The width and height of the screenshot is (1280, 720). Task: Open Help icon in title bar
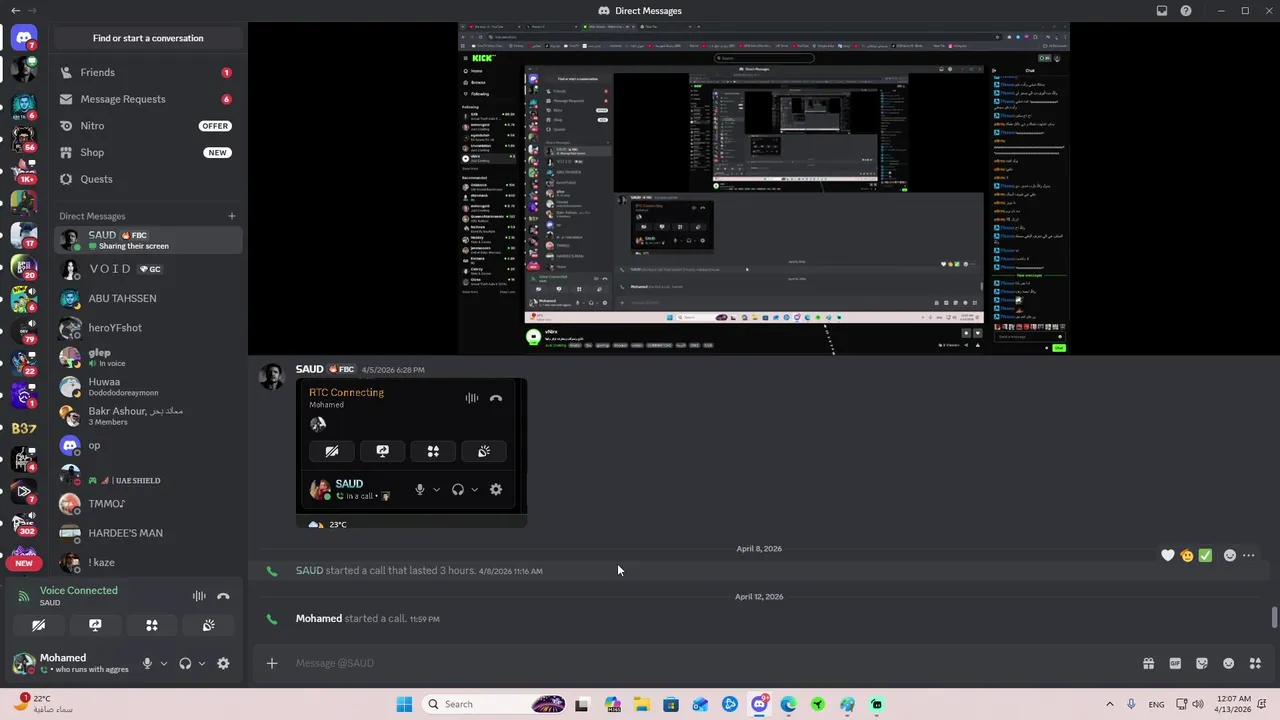pyautogui.click(x=1186, y=11)
